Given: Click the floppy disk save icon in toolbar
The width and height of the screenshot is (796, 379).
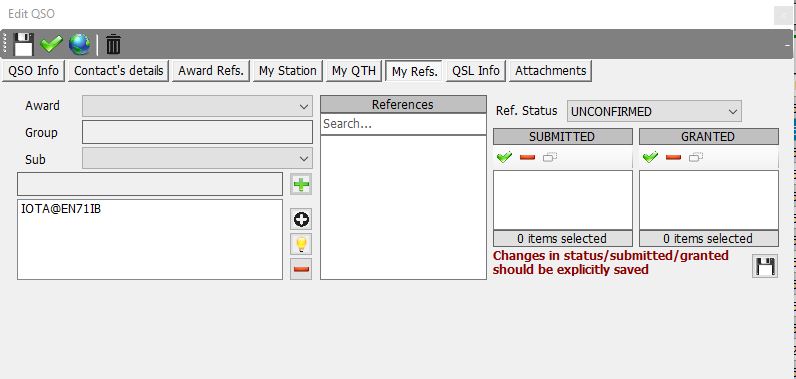Looking at the screenshot, I should [x=23, y=45].
